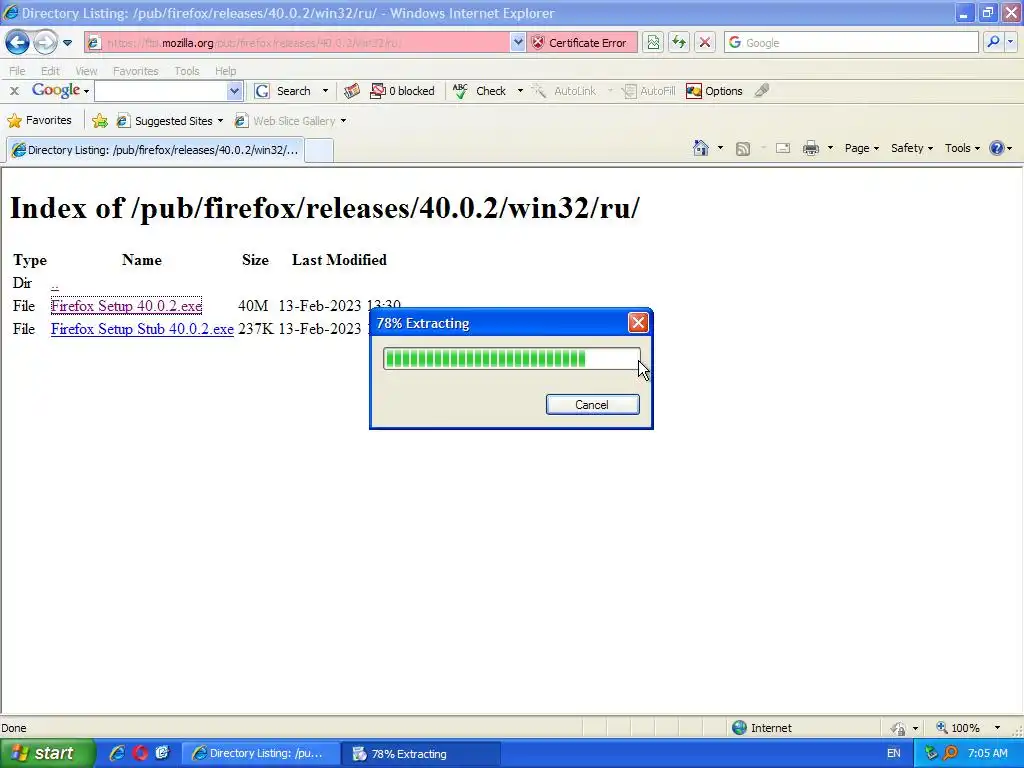
Task: Open the Favorites star button
Action: click(x=39, y=120)
